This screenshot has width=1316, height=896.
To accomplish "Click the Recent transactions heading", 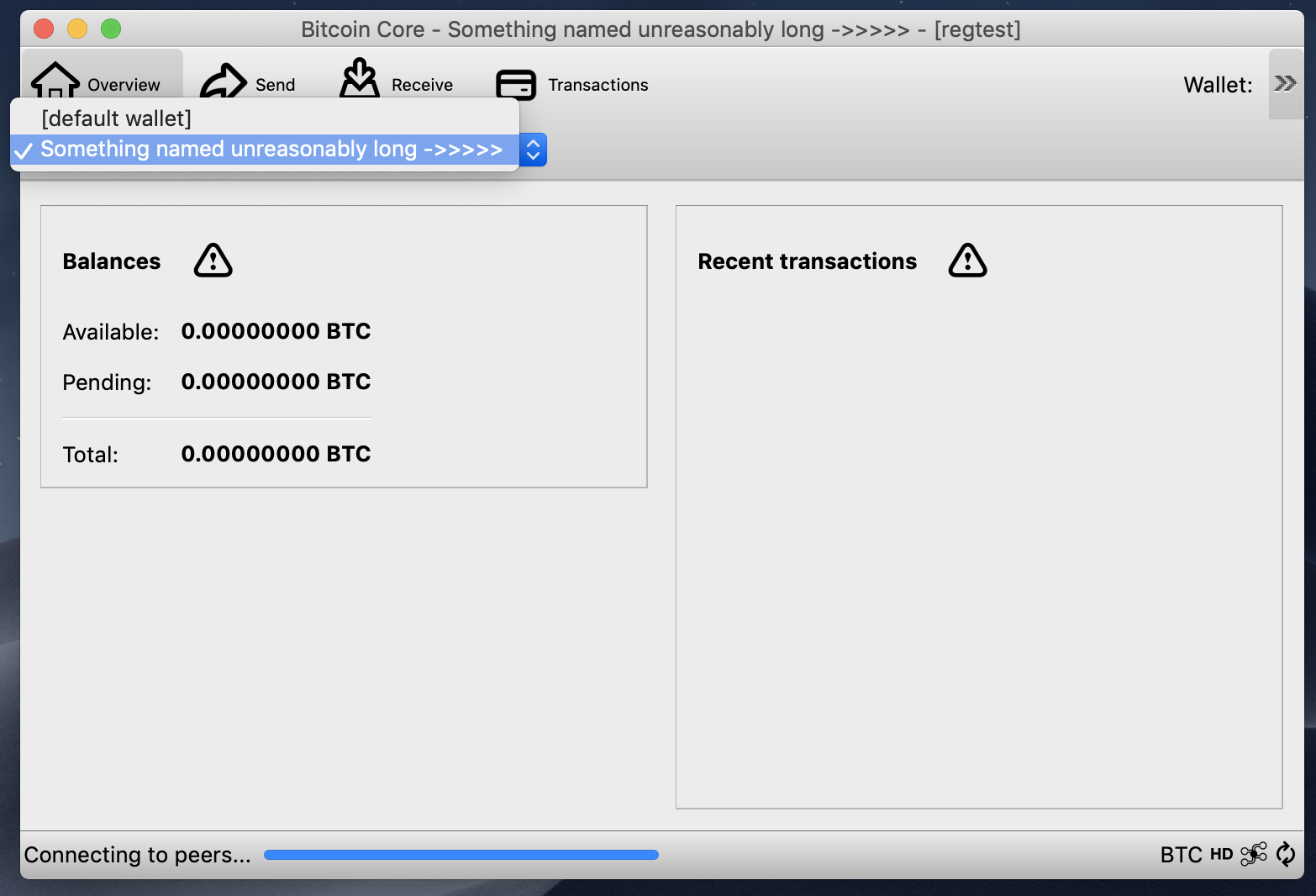I will point(808,261).
